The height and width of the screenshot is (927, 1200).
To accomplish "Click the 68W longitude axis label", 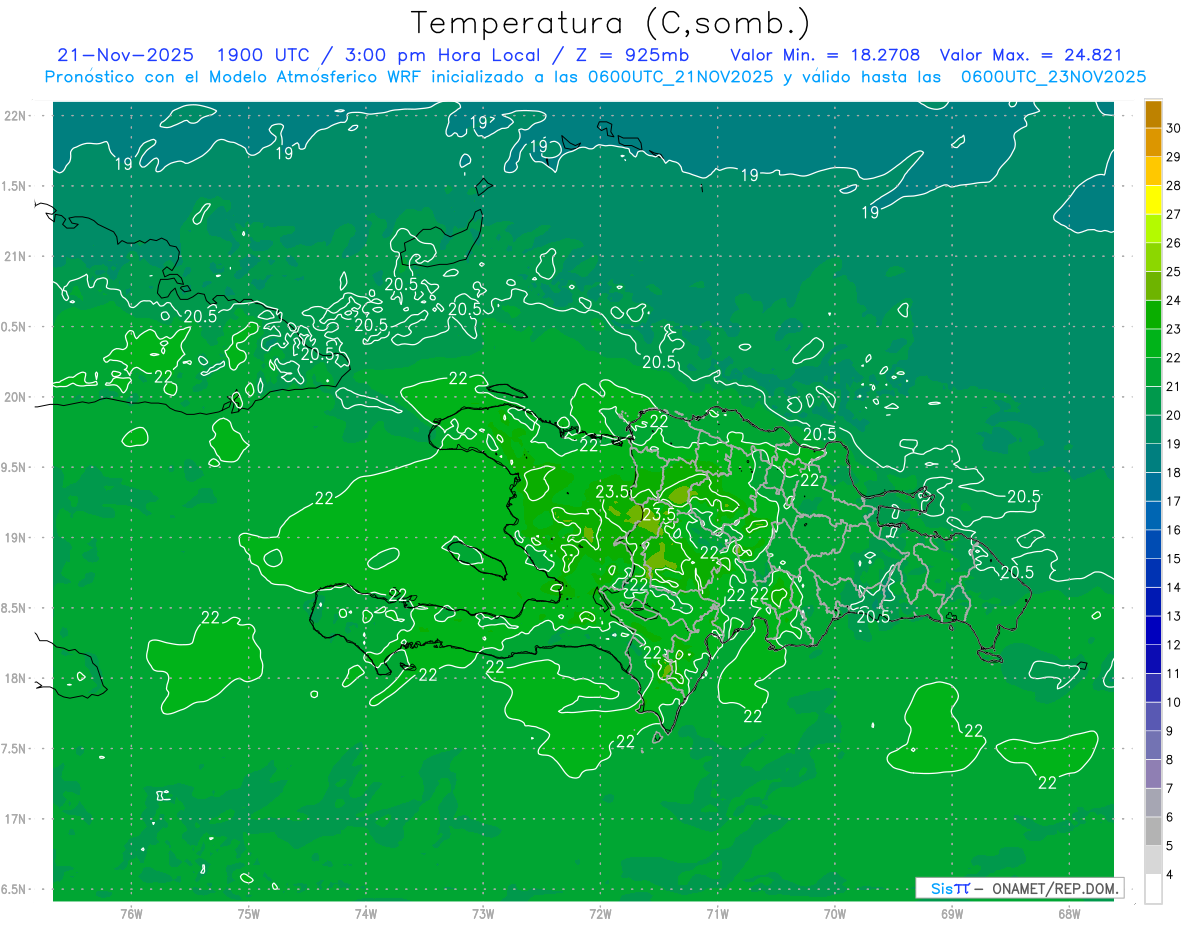I will (1068, 913).
